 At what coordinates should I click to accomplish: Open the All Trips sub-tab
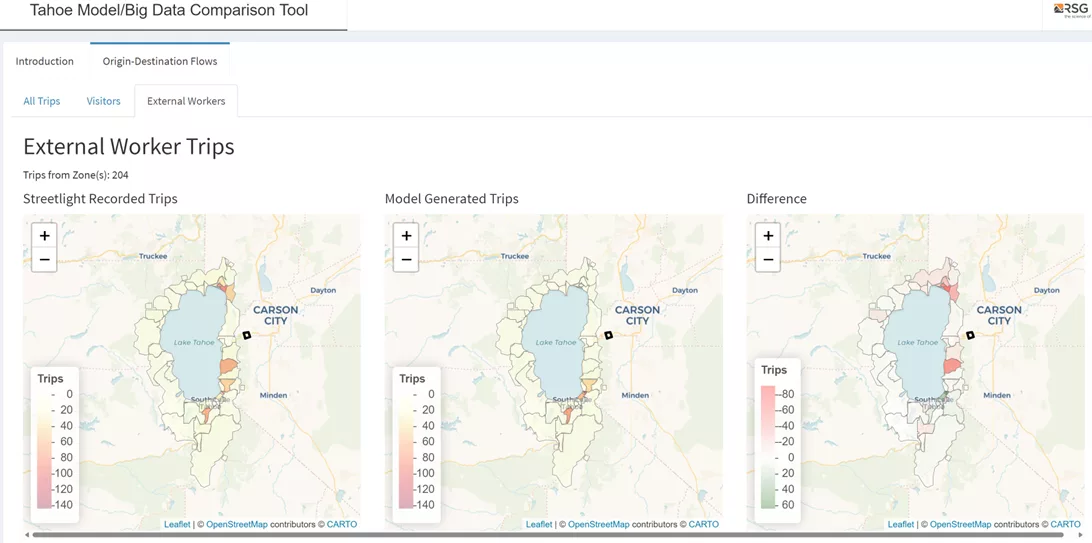42,101
